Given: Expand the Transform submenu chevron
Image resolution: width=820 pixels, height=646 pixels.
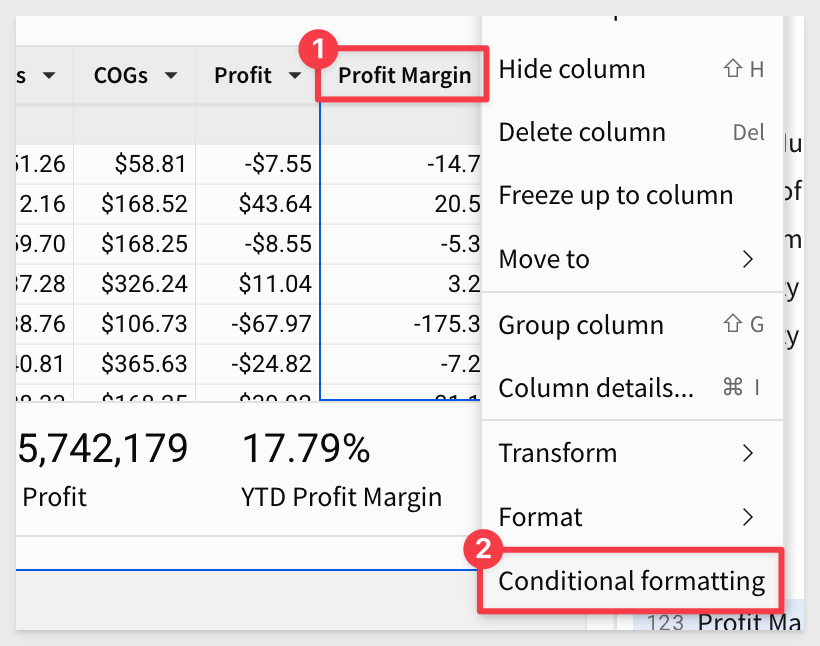Looking at the screenshot, I should (x=748, y=453).
